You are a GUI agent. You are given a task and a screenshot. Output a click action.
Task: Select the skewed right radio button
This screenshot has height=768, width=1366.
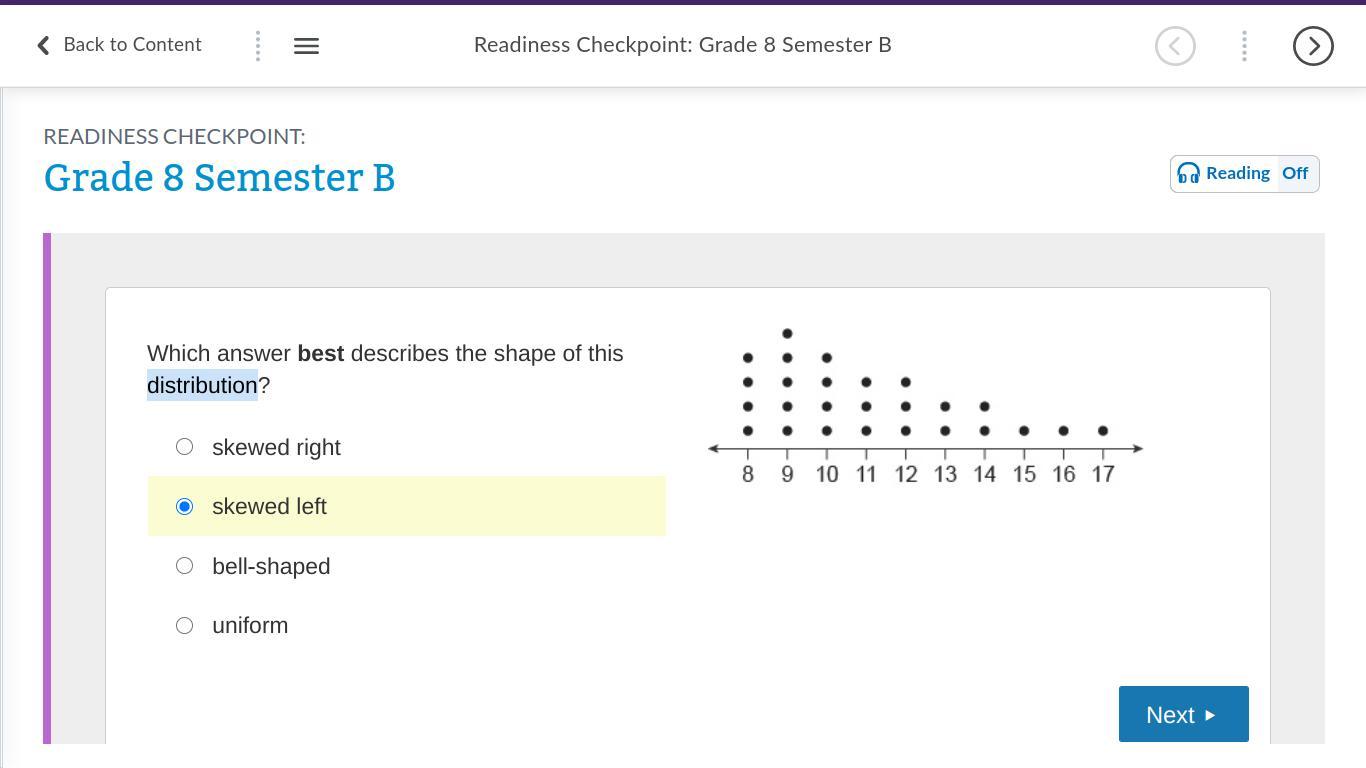184,447
